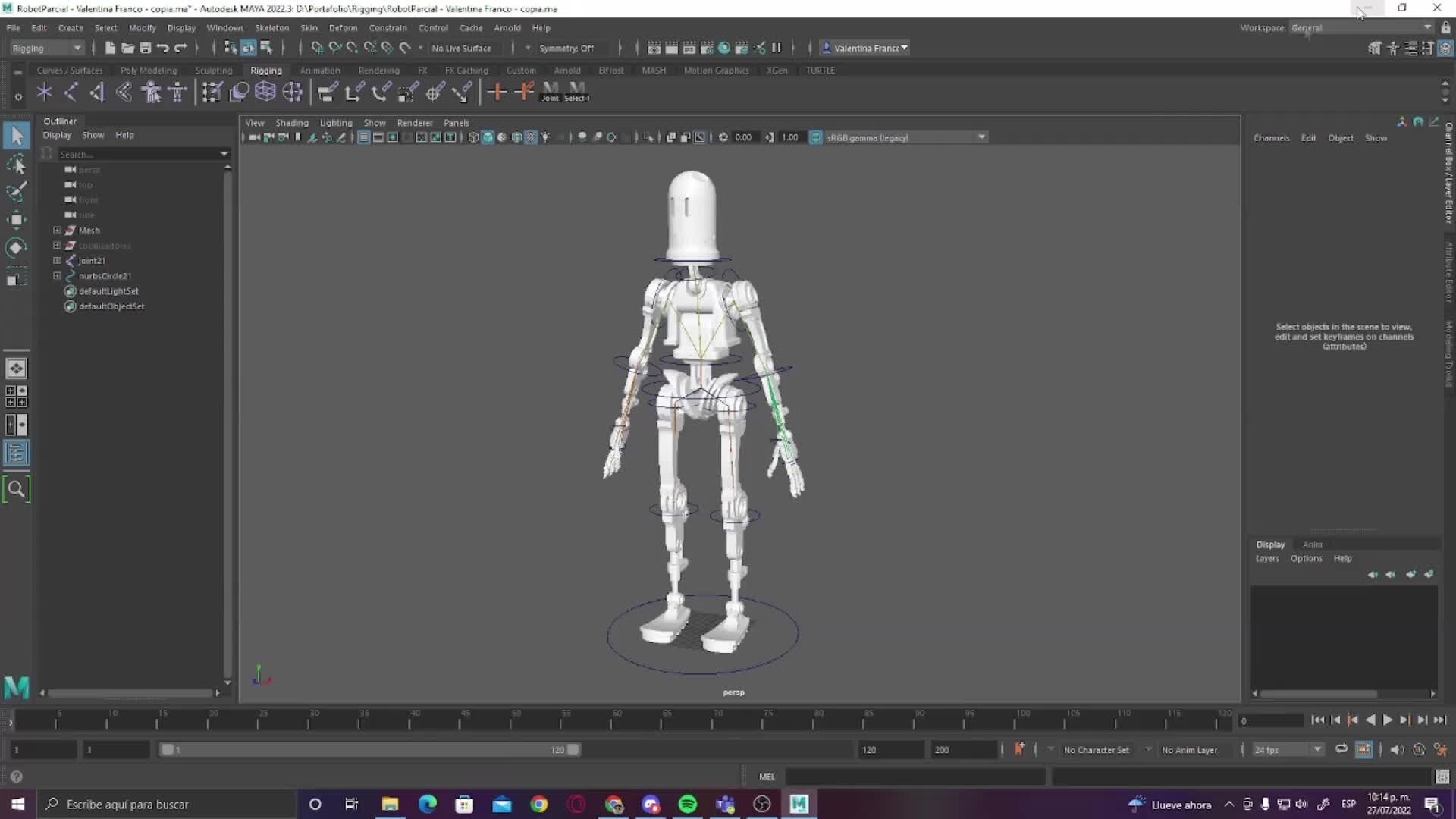Viewport: 1456px width, 819px height.
Task: Select the nurbsCircle21 item in the Outliner
Action: point(104,275)
